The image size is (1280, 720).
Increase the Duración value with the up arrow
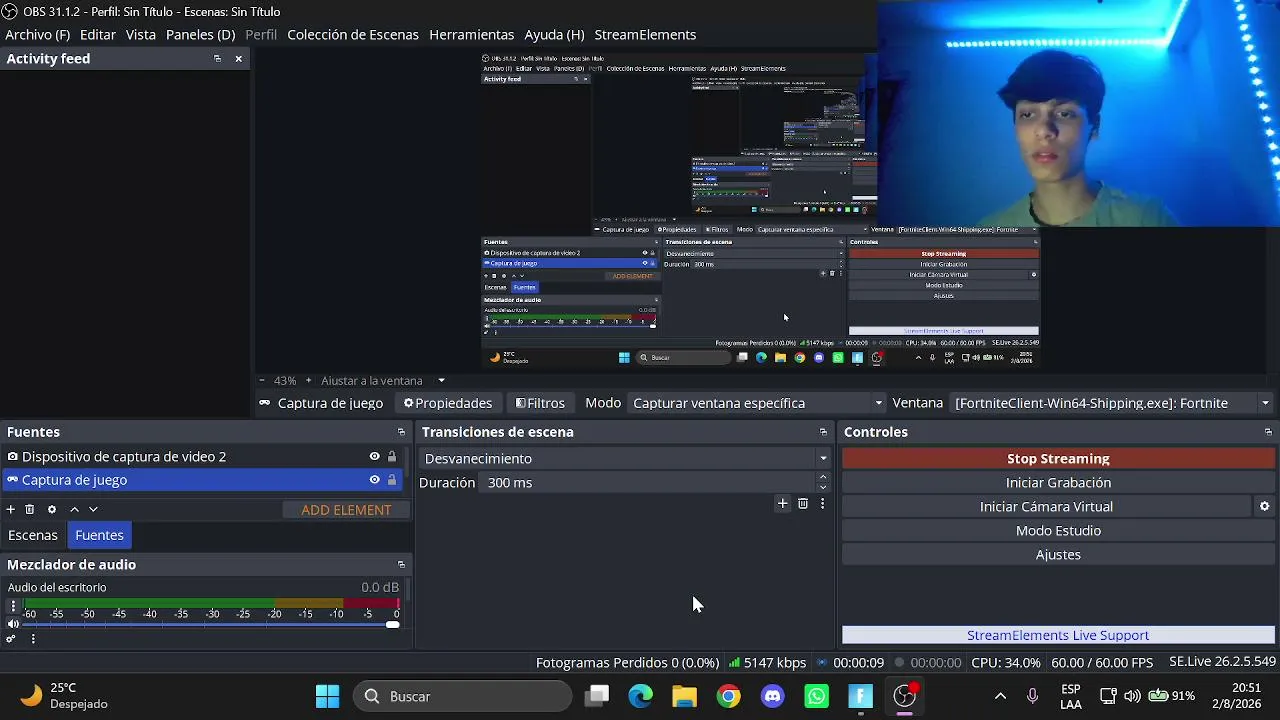pyautogui.click(x=823, y=477)
